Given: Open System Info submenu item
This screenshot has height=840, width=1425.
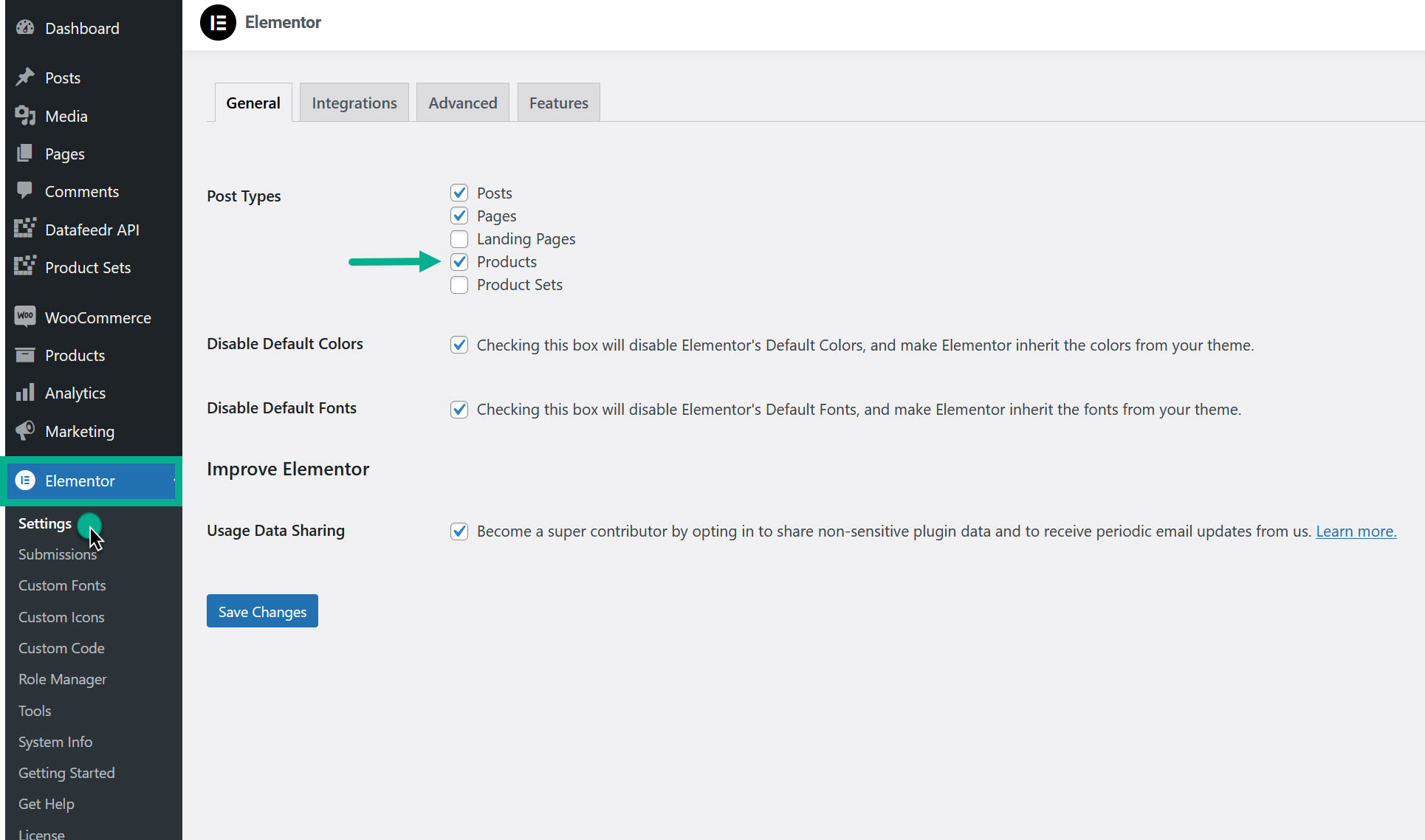Looking at the screenshot, I should click(x=55, y=742).
